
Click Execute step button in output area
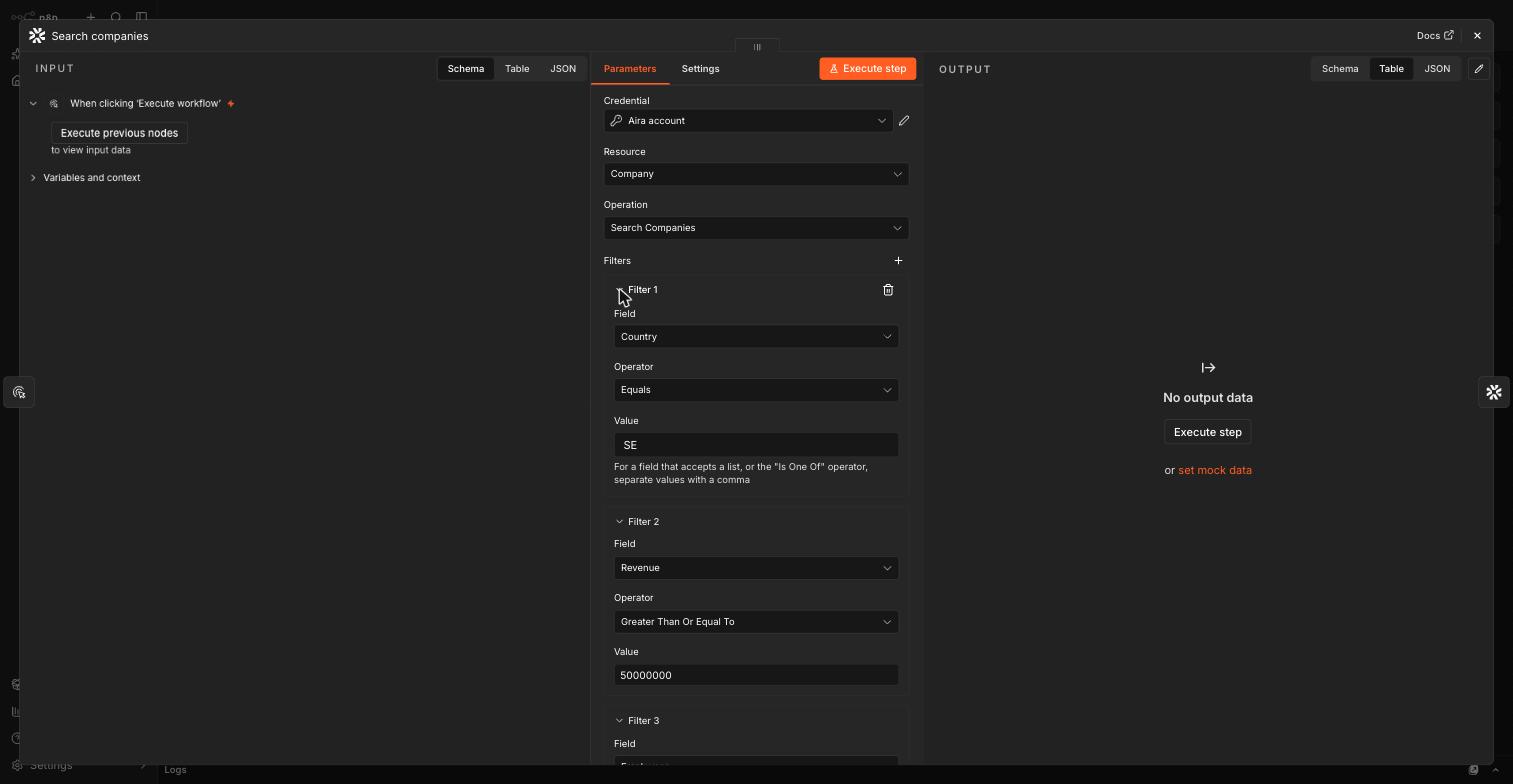pos(1208,432)
